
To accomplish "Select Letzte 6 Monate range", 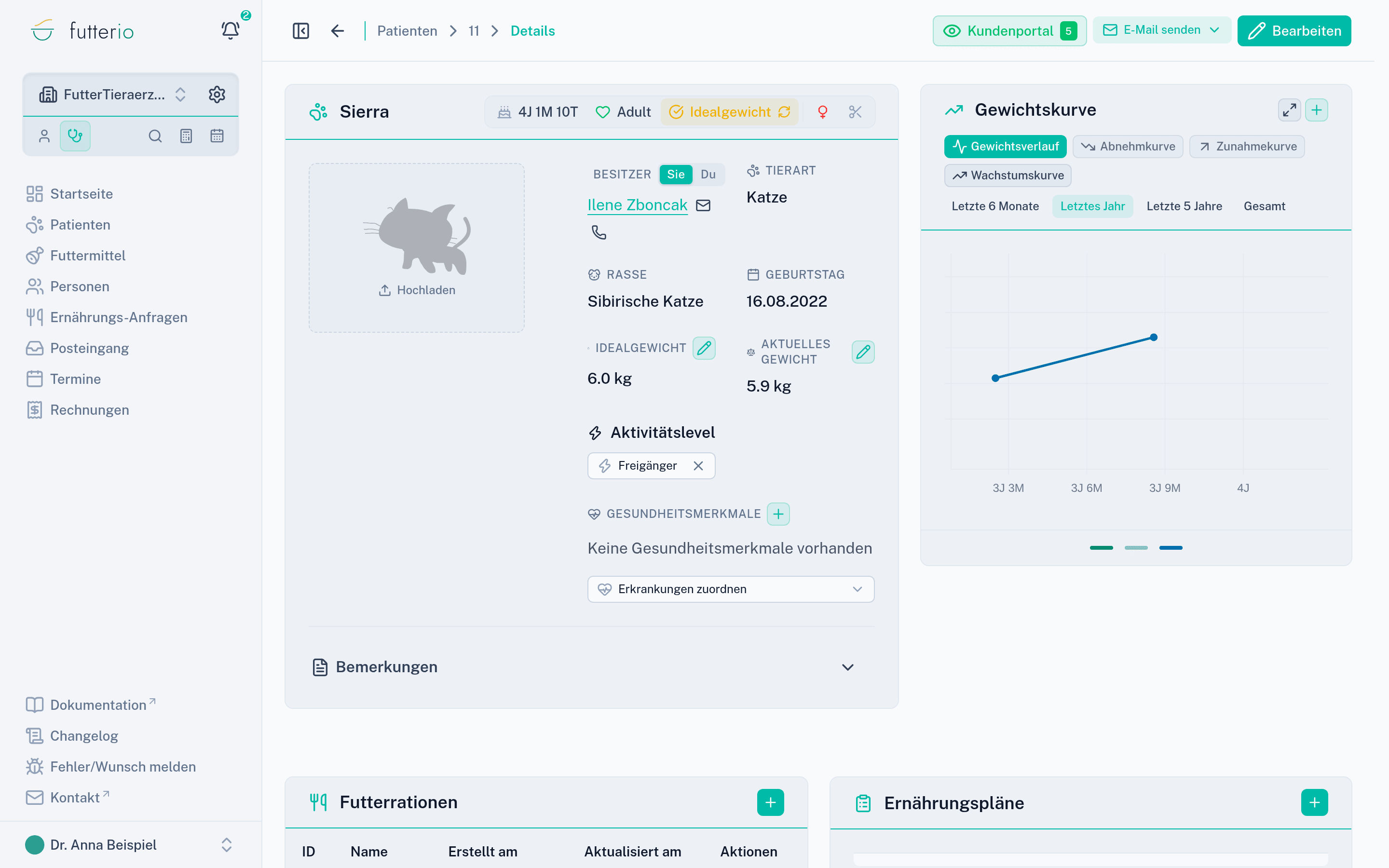I will pos(994,206).
